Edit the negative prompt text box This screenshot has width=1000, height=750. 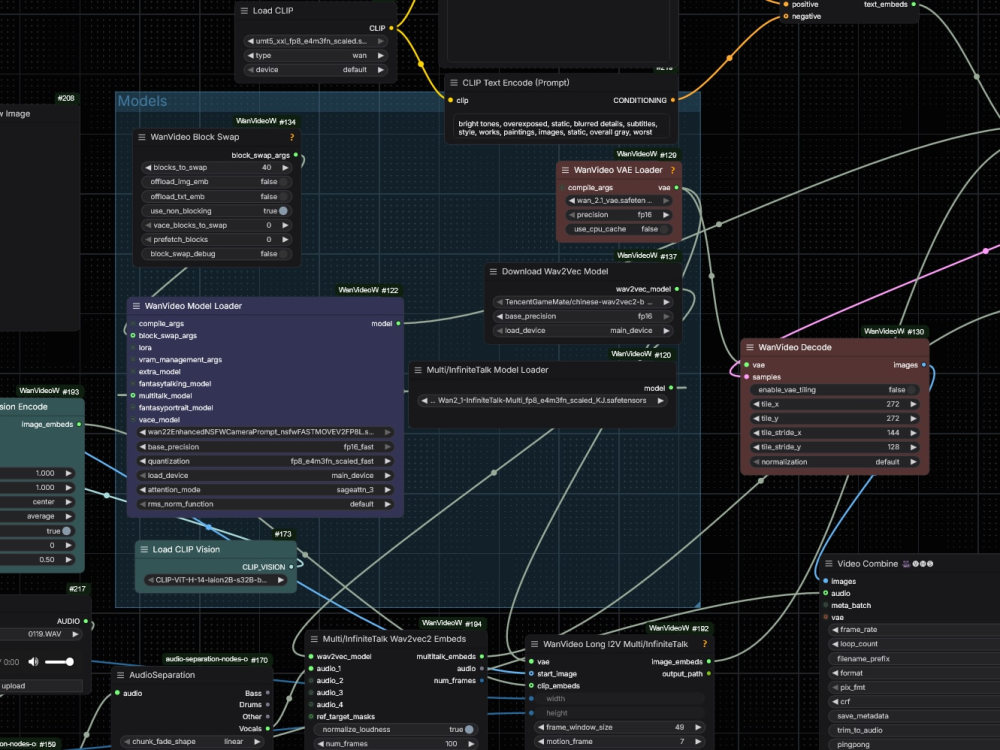click(559, 128)
